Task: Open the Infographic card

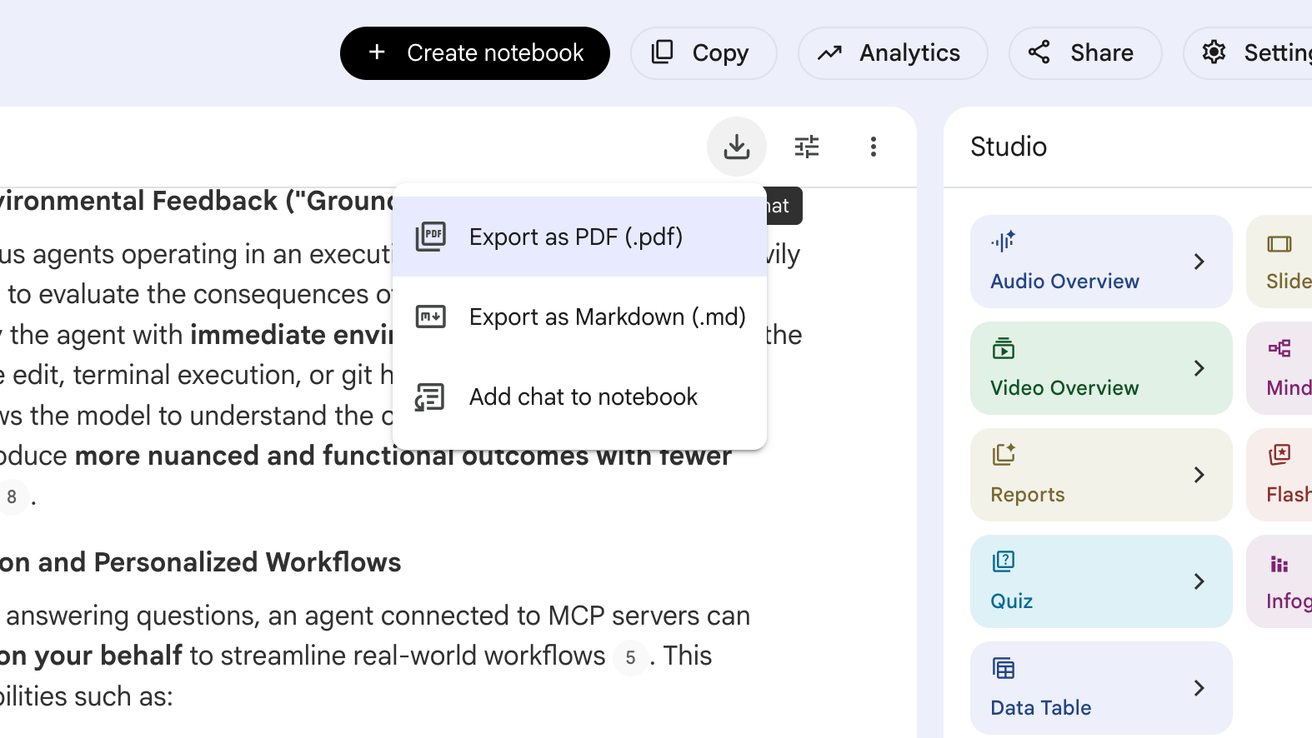Action: click(x=1280, y=581)
